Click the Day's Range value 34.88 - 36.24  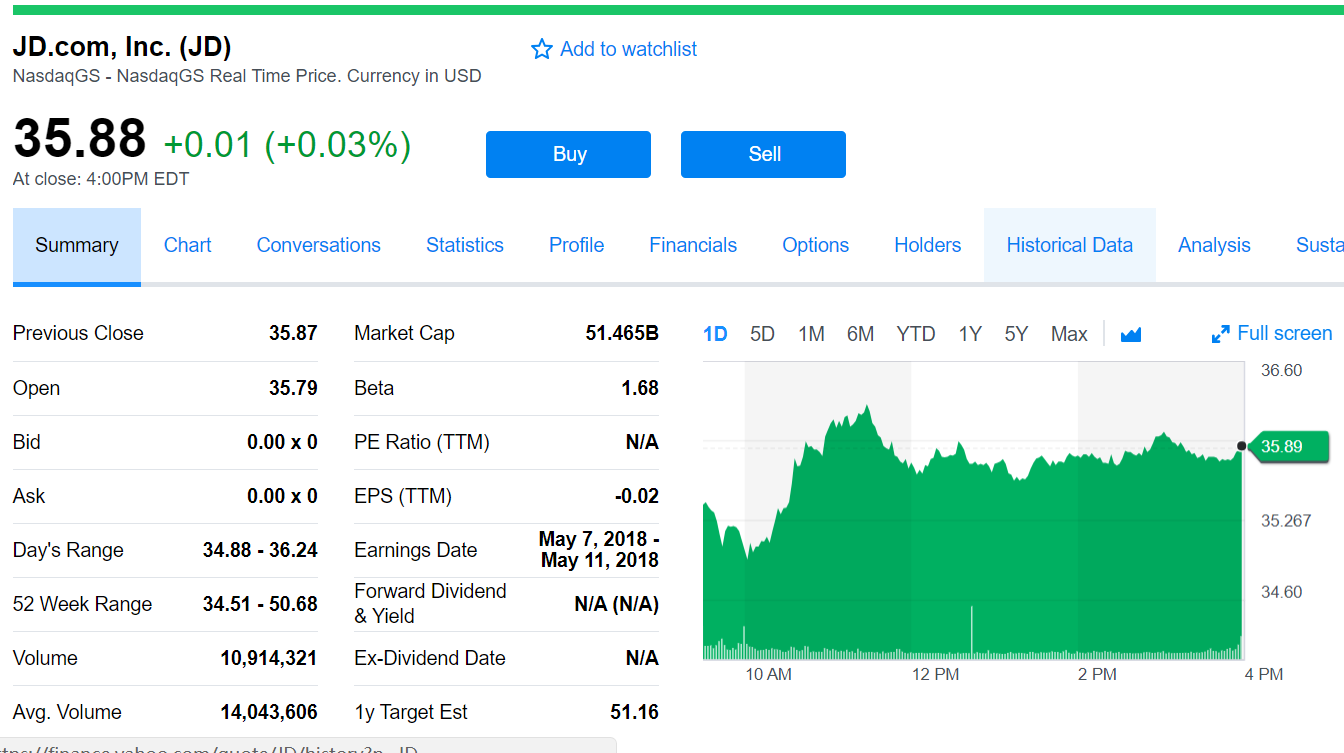click(260, 550)
